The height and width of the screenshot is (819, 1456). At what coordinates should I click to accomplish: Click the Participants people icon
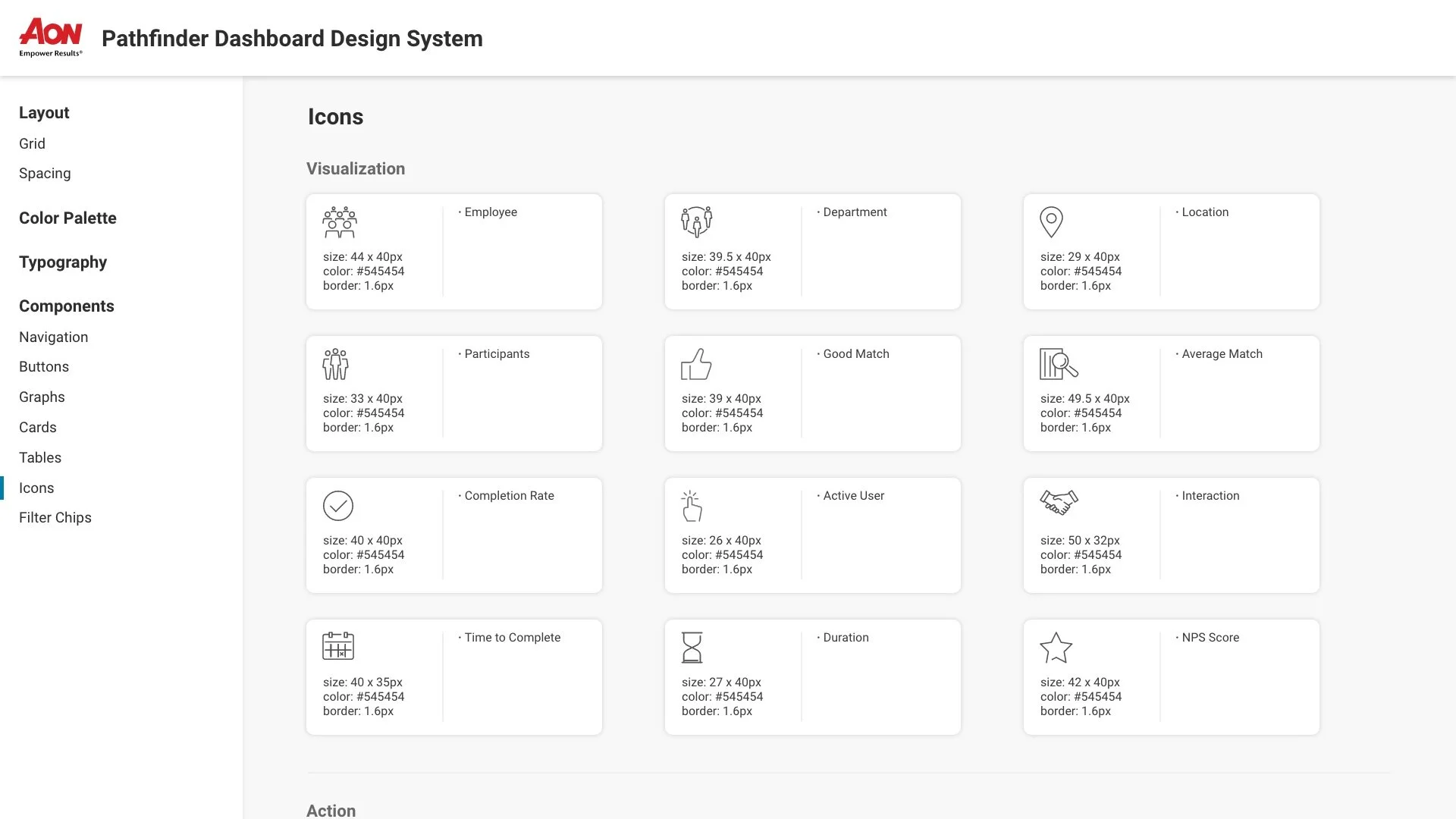pyautogui.click(x=335, y=364)
